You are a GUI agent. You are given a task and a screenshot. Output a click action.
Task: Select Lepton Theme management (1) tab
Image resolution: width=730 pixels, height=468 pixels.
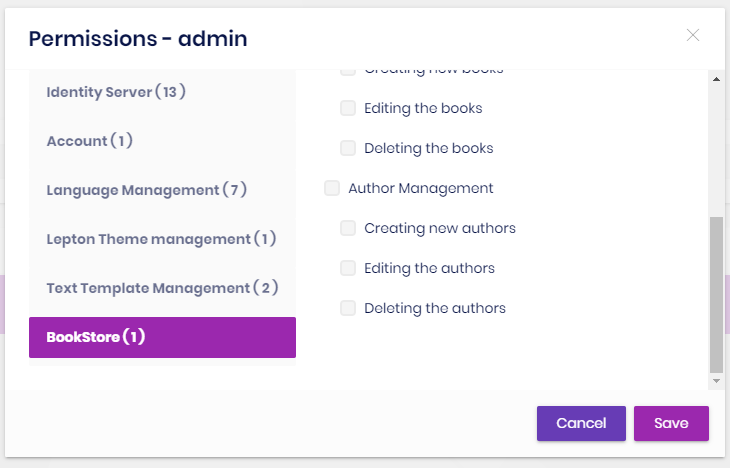[162, 239]
